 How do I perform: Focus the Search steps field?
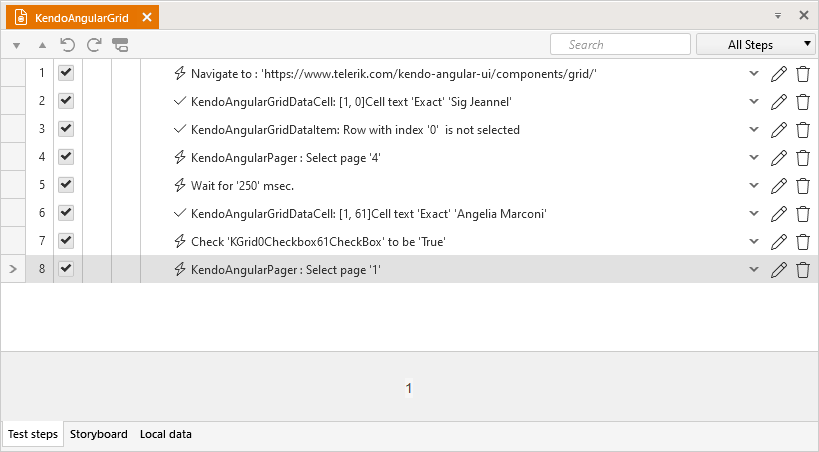[621, 44]
